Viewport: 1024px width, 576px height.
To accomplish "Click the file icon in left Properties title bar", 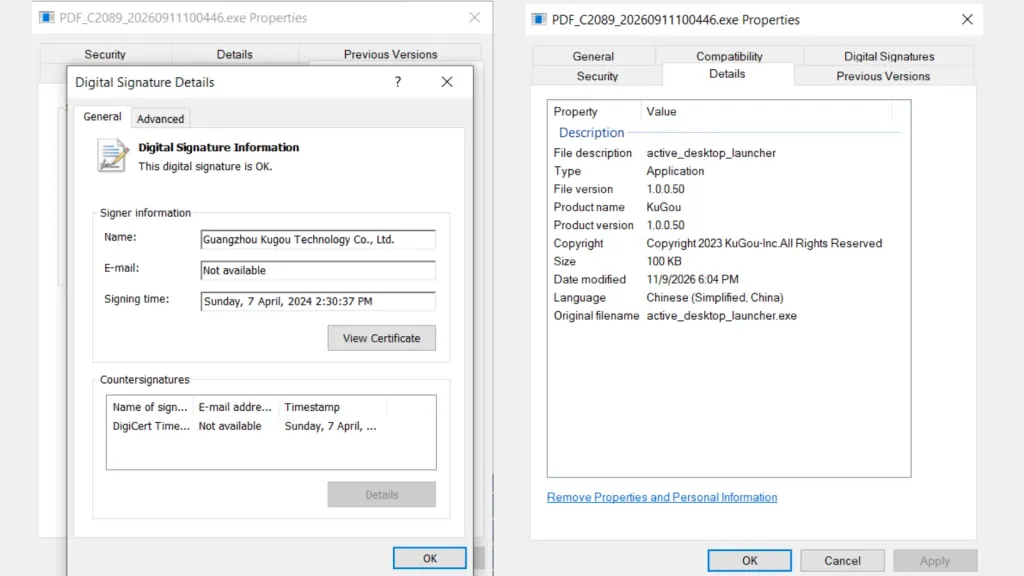I will pos(46,18).
